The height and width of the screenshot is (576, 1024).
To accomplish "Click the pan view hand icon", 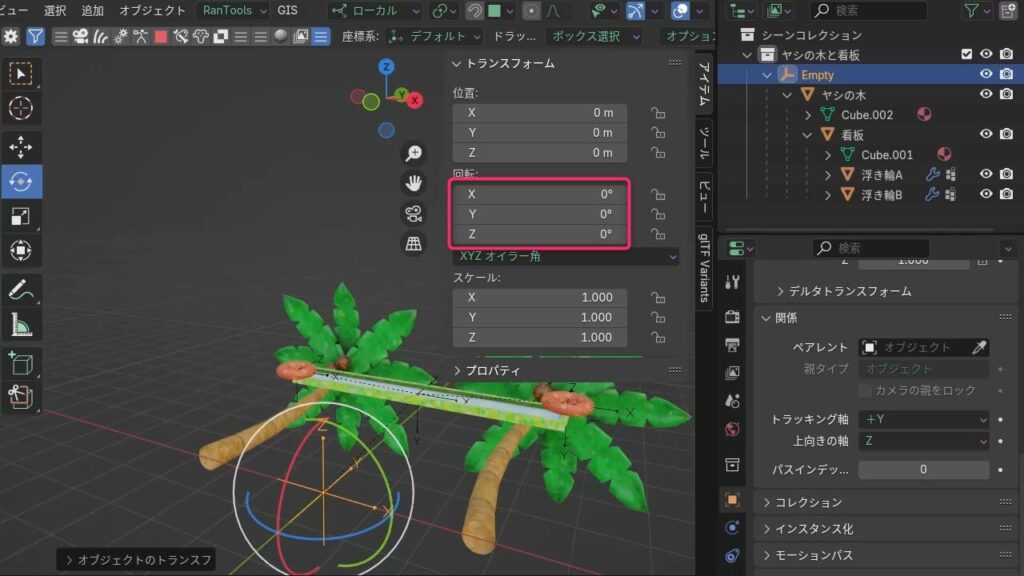I will coord(413,184).
